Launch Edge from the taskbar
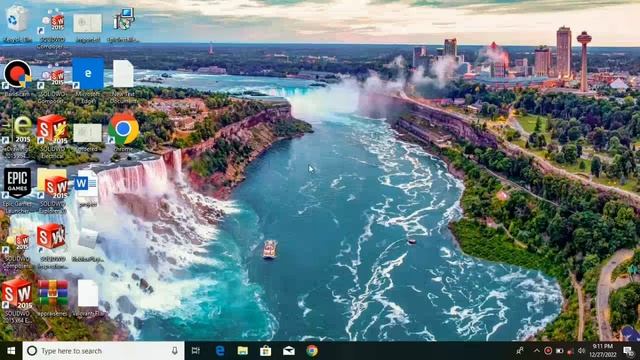The image size is (640, 360). (x=220, y=351)
